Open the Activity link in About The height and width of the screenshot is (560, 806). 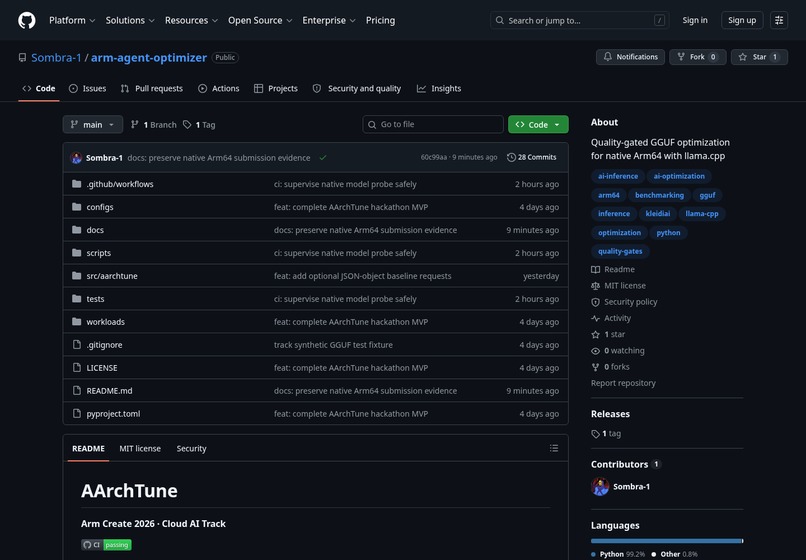pyautogui.click(x=611, y=318)
